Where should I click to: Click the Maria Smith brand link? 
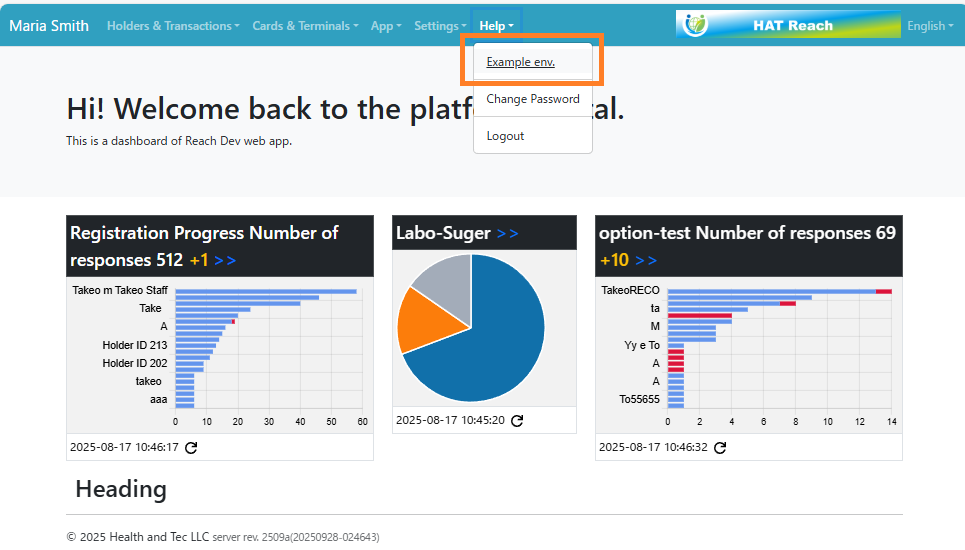[x=49, y=26]
